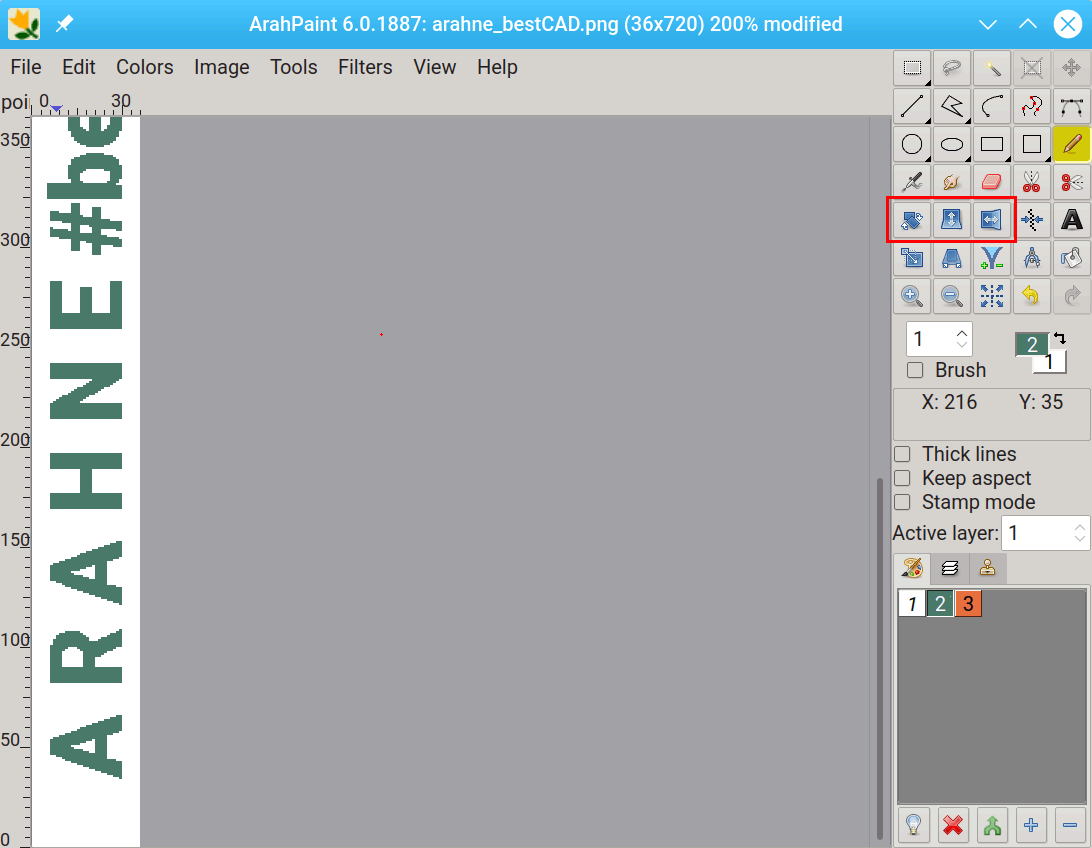Select the red-dotted spline curve tool
The width and height of the screenshot is (1092, 848).
1031,106
